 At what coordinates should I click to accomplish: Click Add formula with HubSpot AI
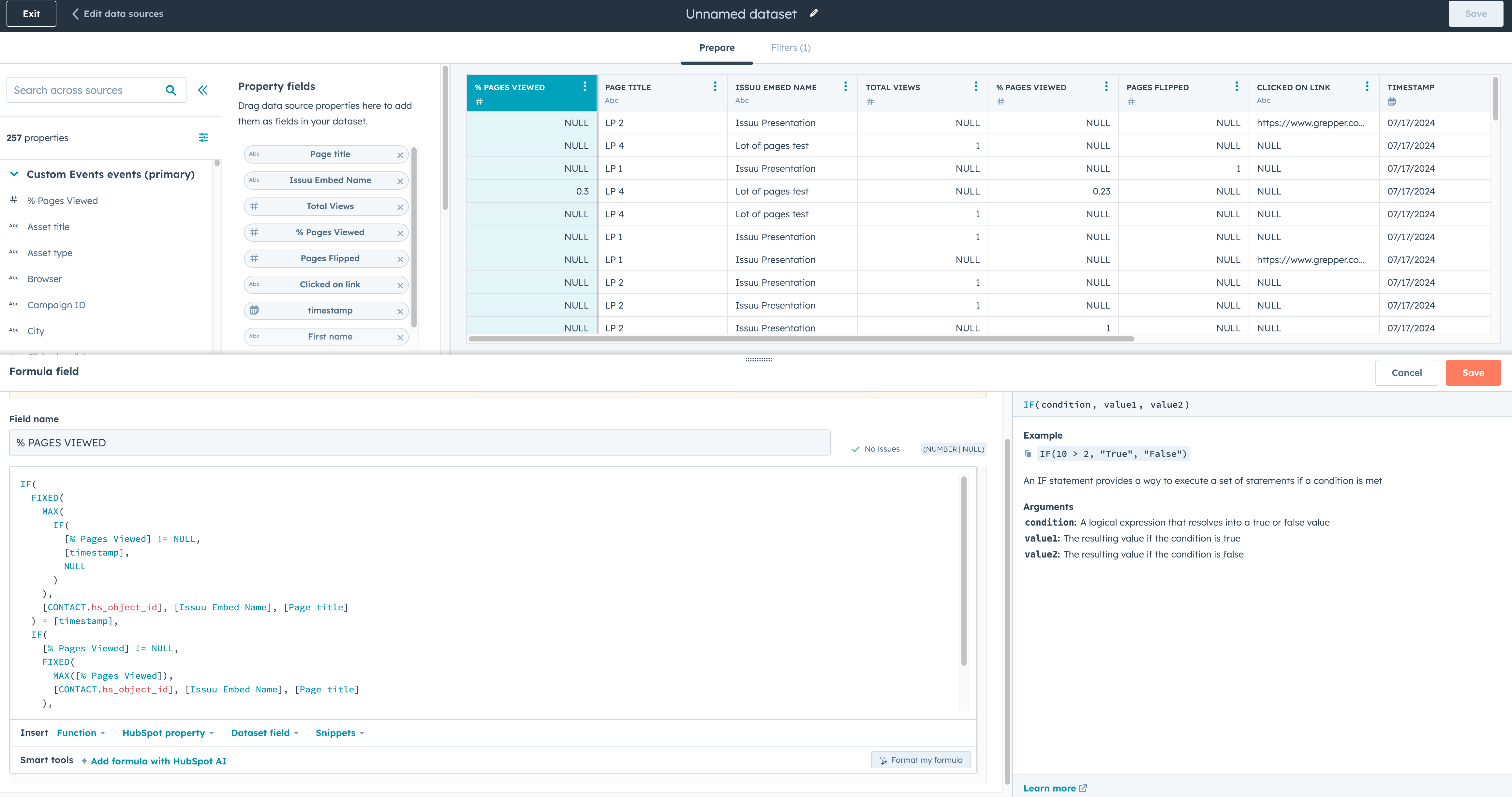point(158,761)
